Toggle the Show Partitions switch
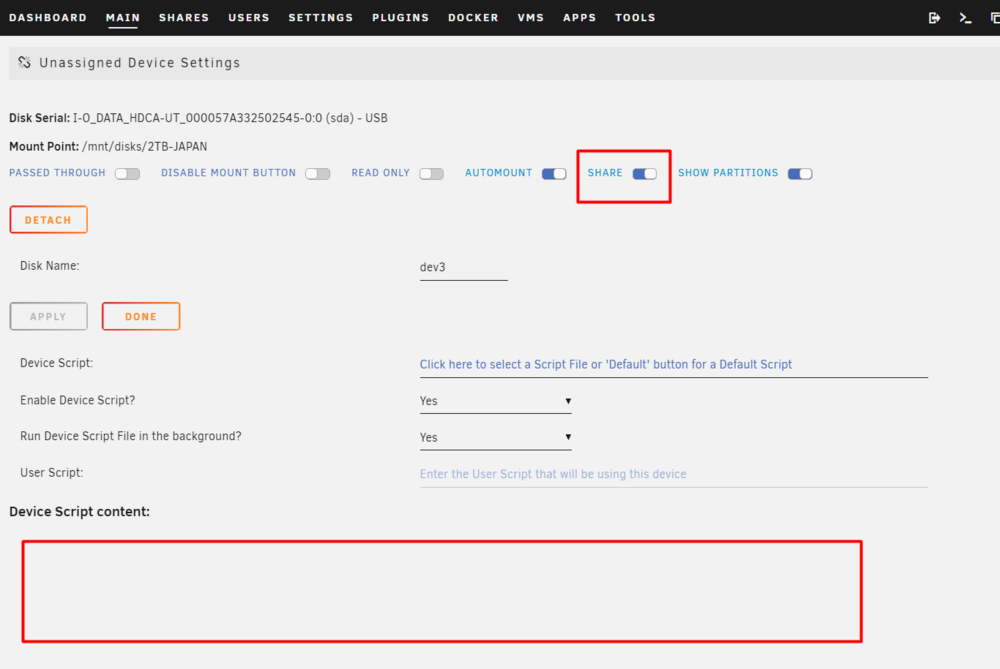 point(800,173)
